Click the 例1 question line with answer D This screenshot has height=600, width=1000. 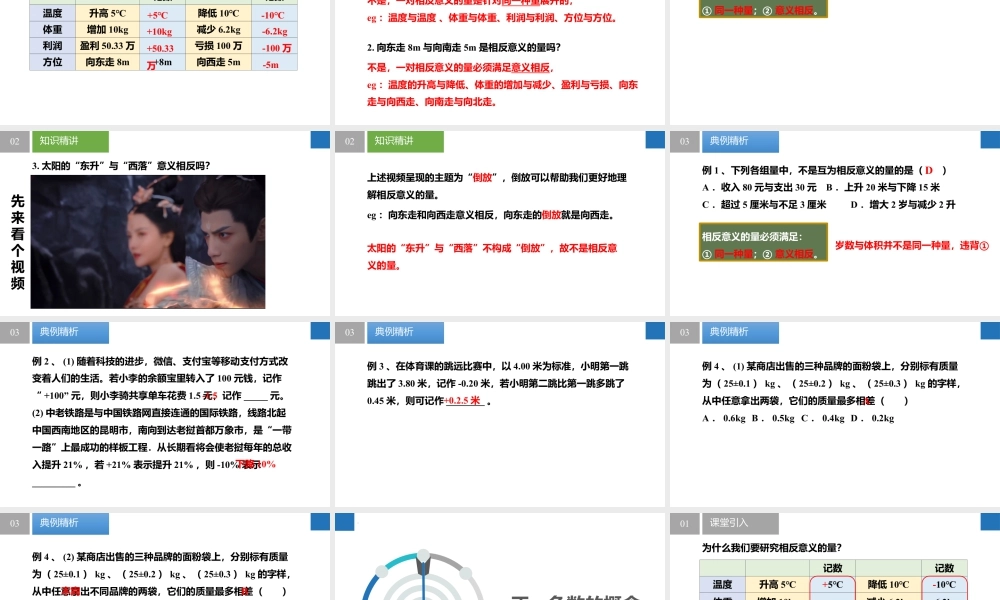click(x=824, y=170)
